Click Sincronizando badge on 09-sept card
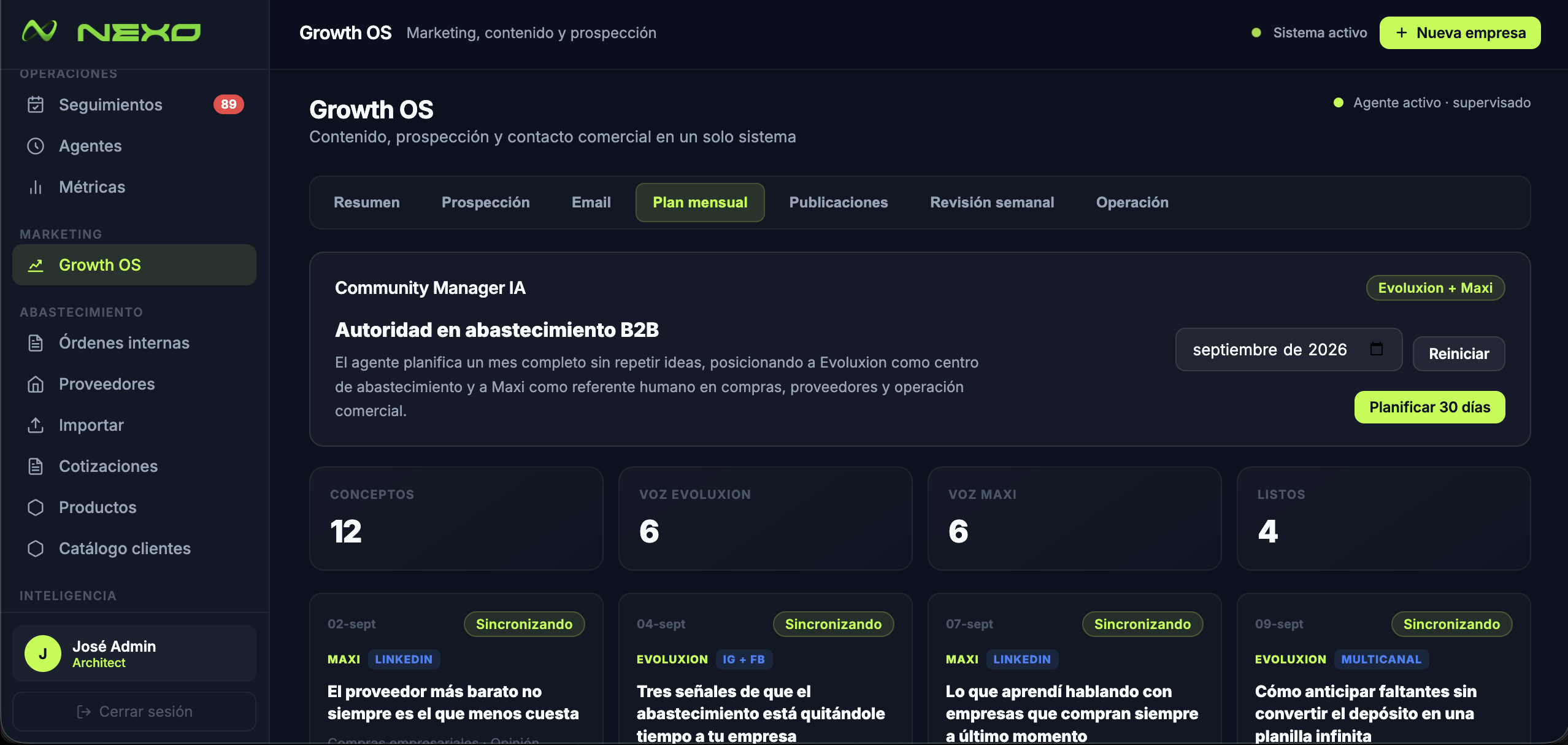The width and height of the screenshot is (1568, 745). coord(1452,624)
